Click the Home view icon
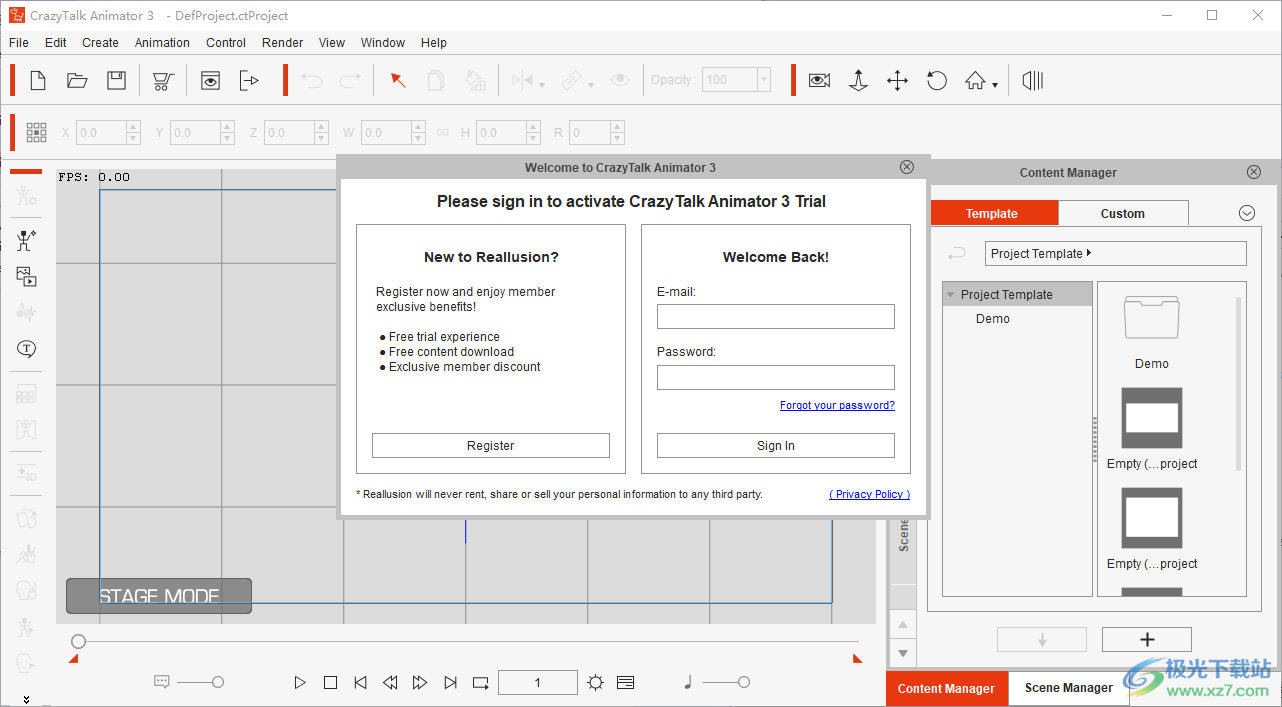 [x=975, y=81]
